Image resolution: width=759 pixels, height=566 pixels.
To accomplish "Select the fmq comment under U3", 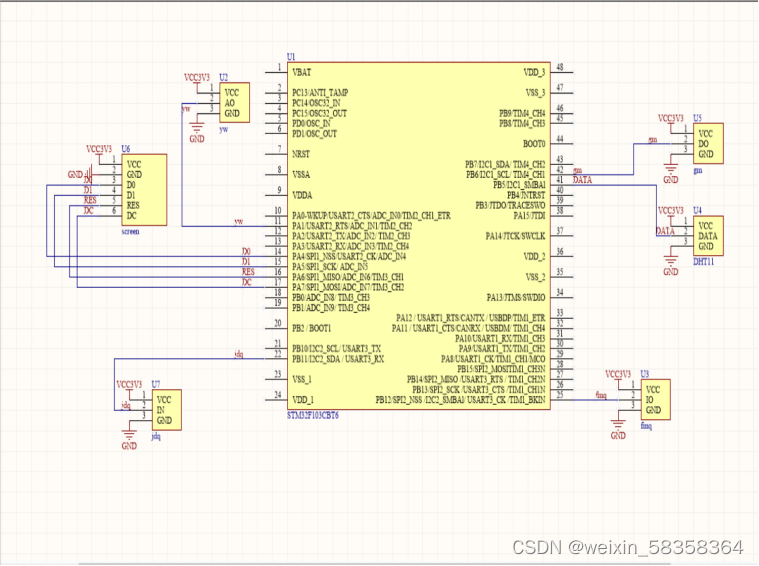I will click(x=646, y=426).
